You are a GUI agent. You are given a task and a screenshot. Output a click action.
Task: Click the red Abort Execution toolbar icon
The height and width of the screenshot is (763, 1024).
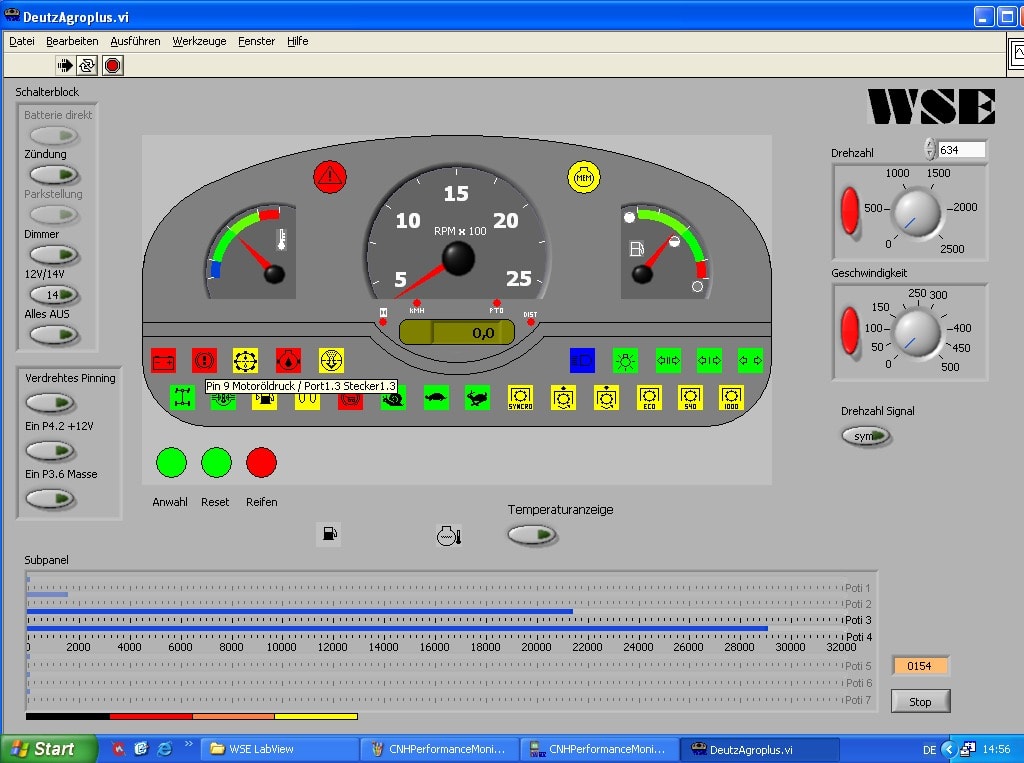point(112,65)
